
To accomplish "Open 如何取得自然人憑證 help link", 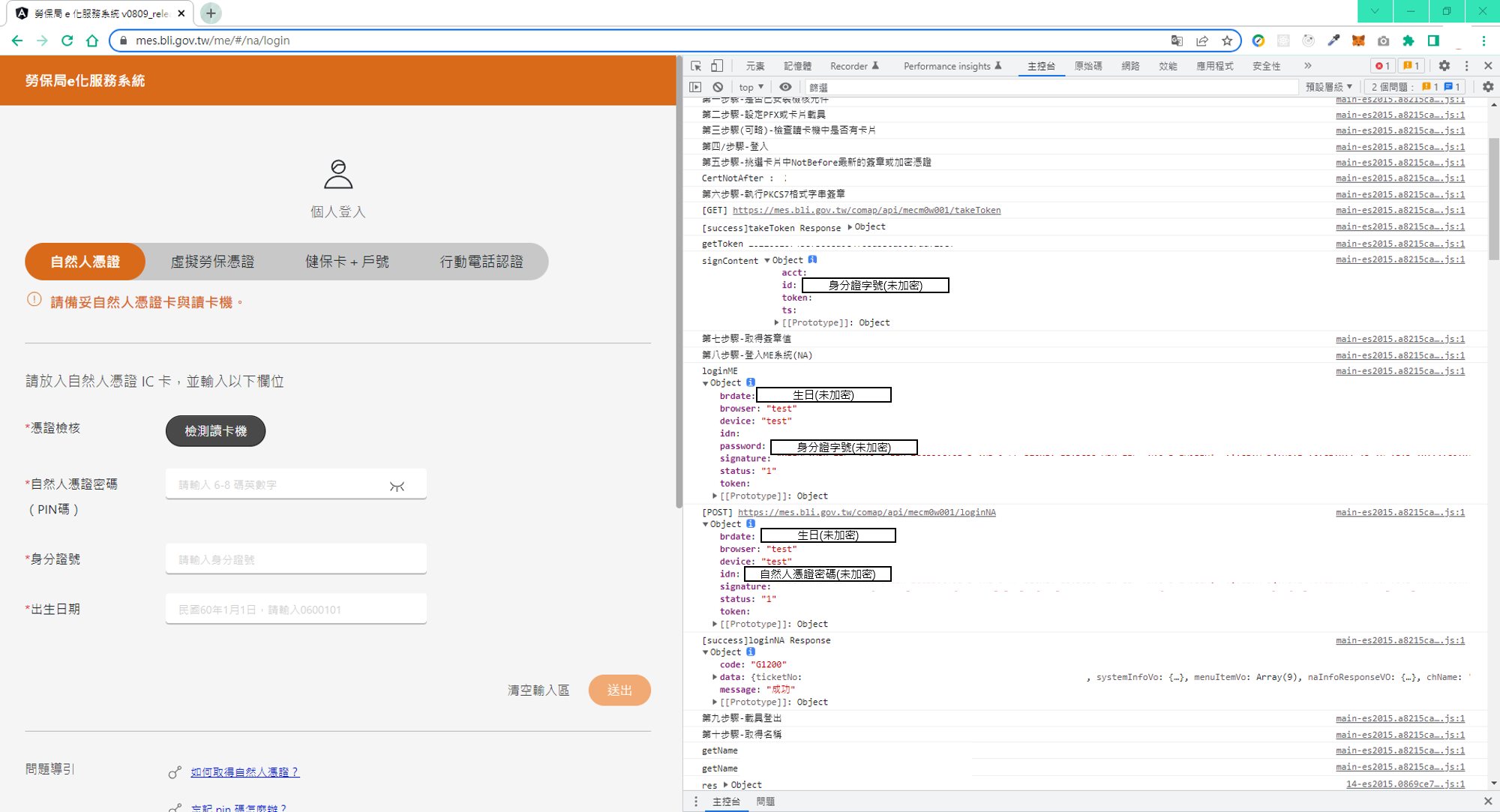I will (x=244, y=772).
